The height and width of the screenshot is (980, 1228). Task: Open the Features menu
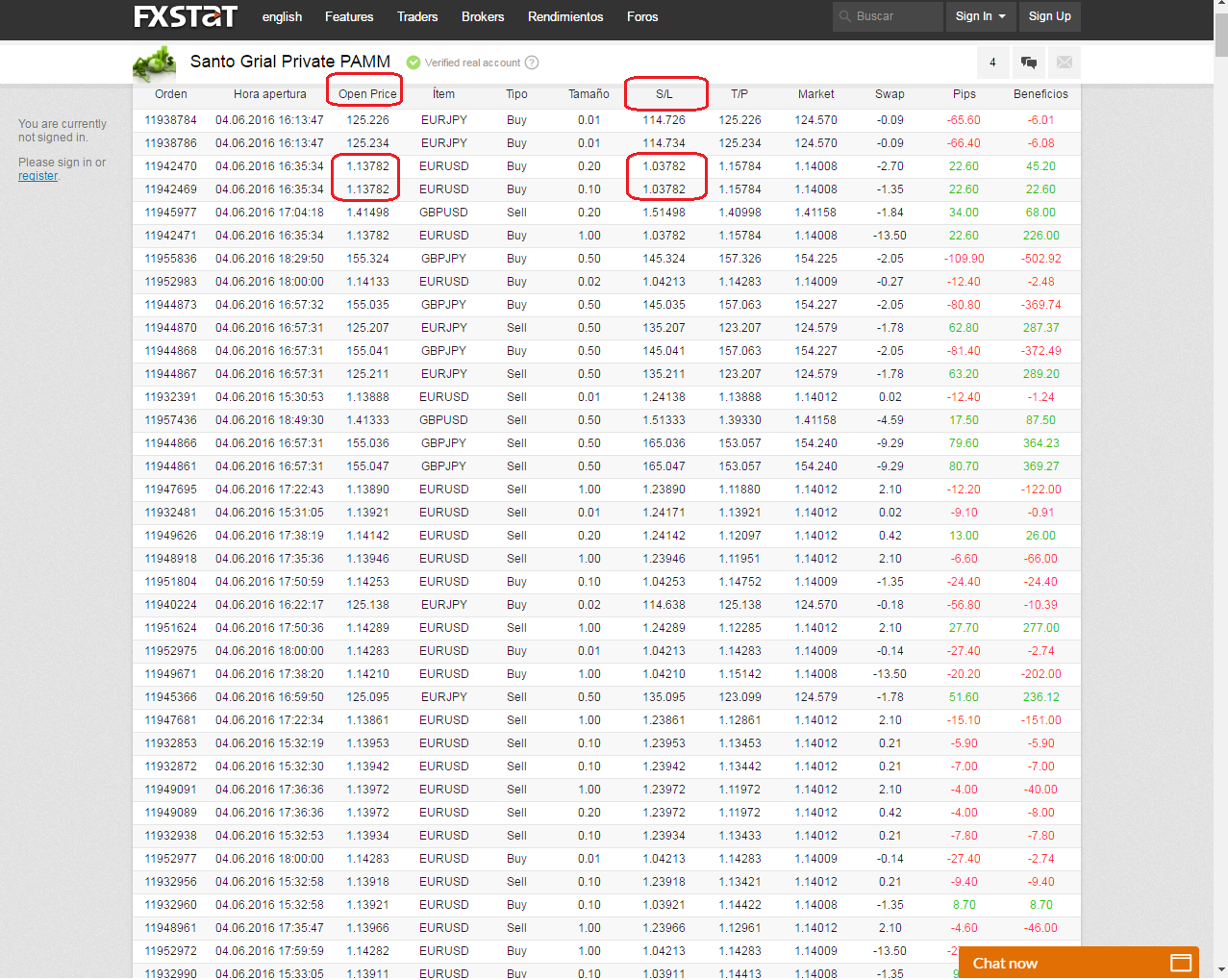[x=349, y=17]
